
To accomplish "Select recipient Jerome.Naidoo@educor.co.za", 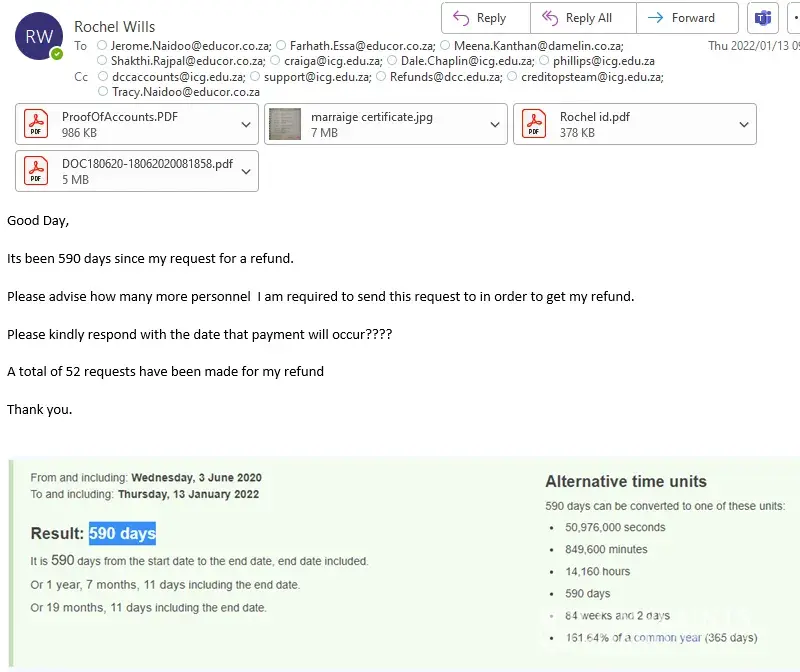I will click(191, 46).
